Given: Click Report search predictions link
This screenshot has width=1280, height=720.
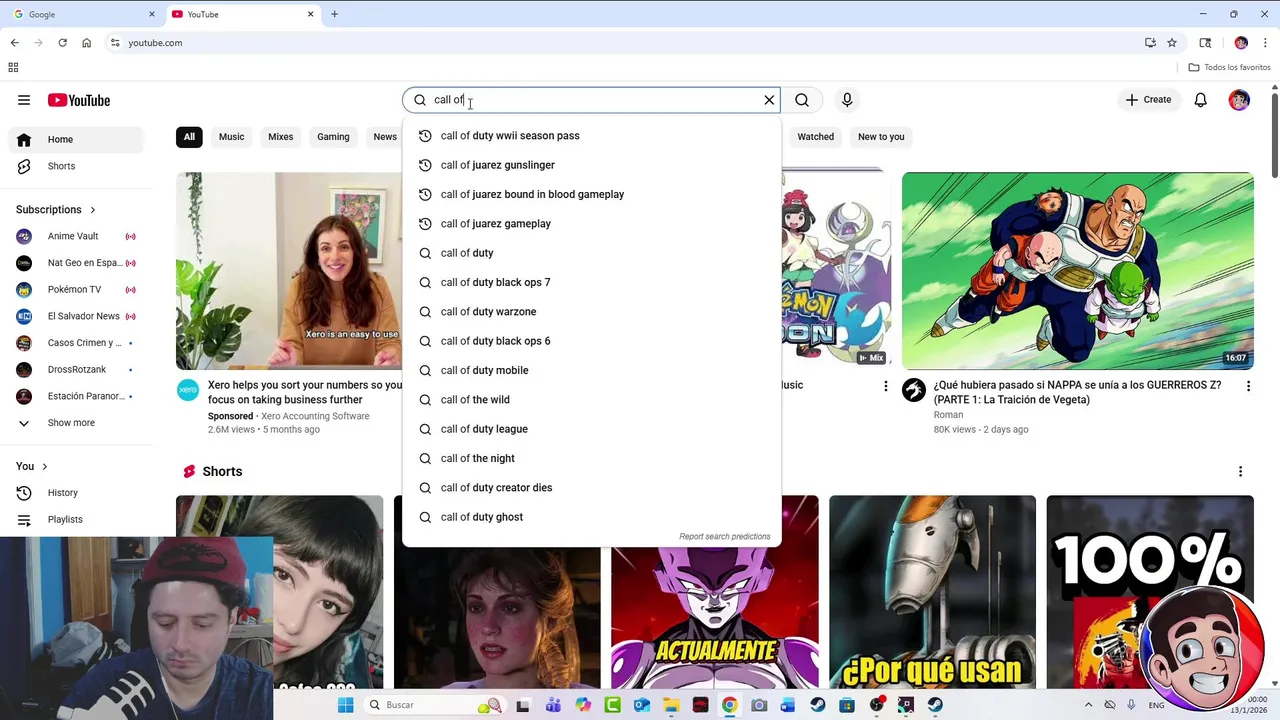Looking at the screenshot, I should click(x=725, y=537).
